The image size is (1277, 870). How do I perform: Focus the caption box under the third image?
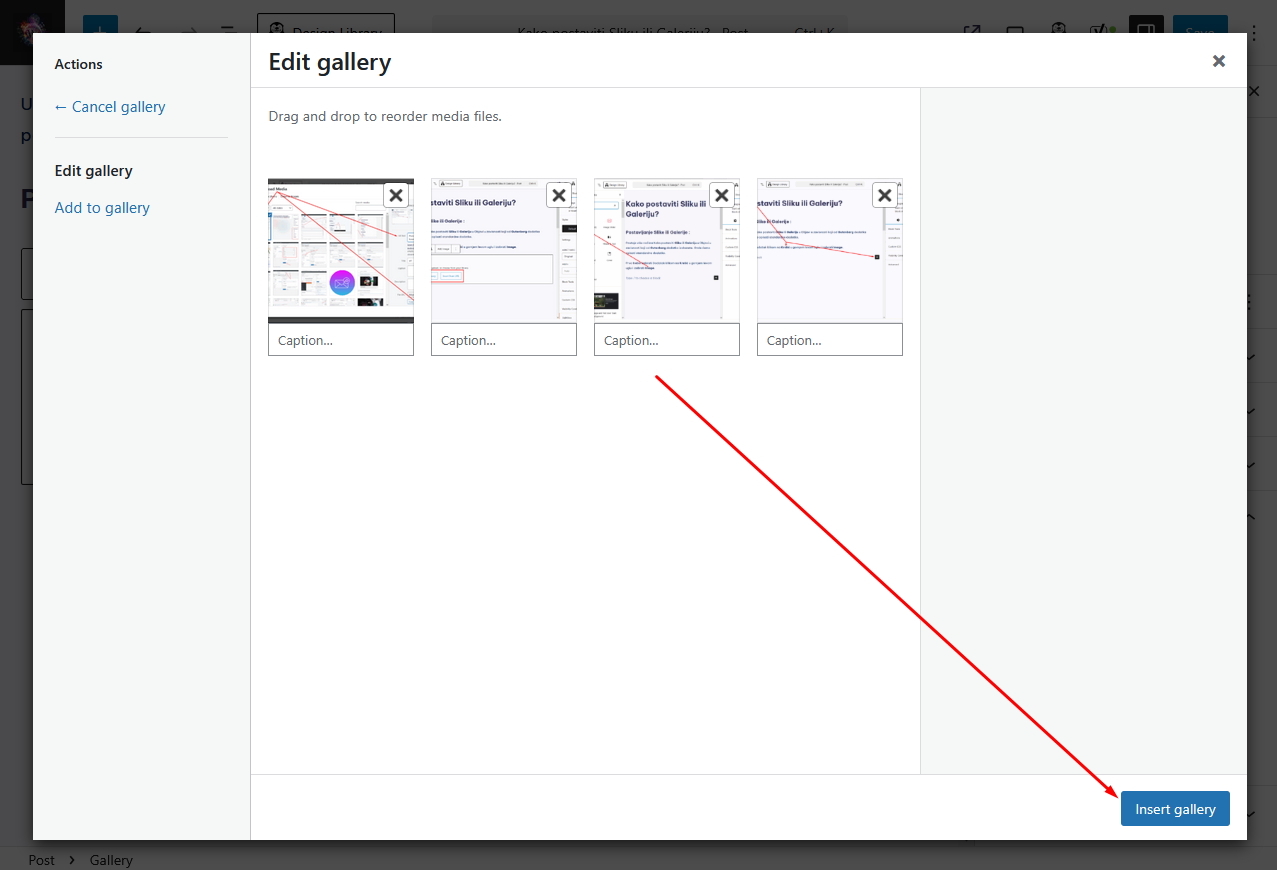[667, 340]
